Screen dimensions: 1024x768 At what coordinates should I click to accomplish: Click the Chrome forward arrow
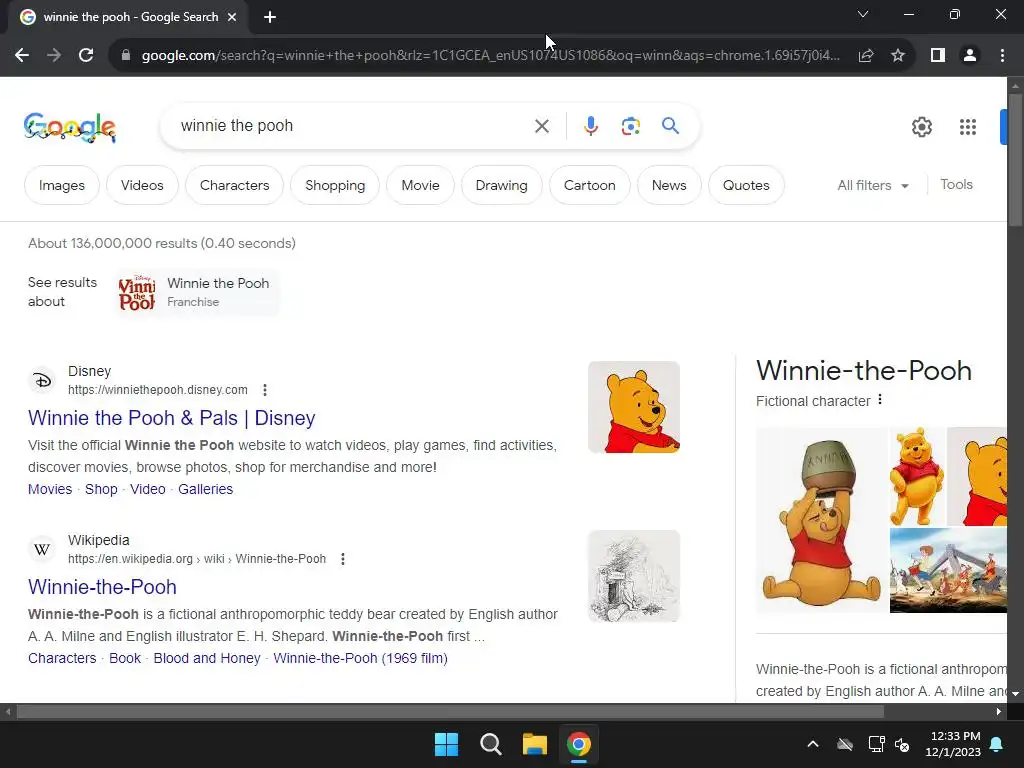[54, 56]
